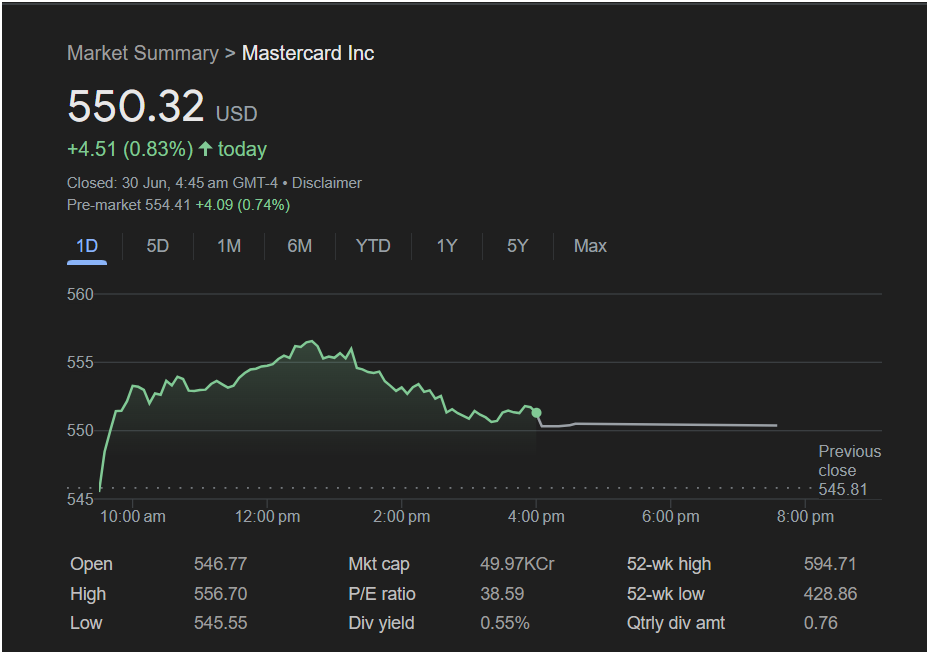
Task: Click the Mastercard Inc title
Action: coord(308,53)
